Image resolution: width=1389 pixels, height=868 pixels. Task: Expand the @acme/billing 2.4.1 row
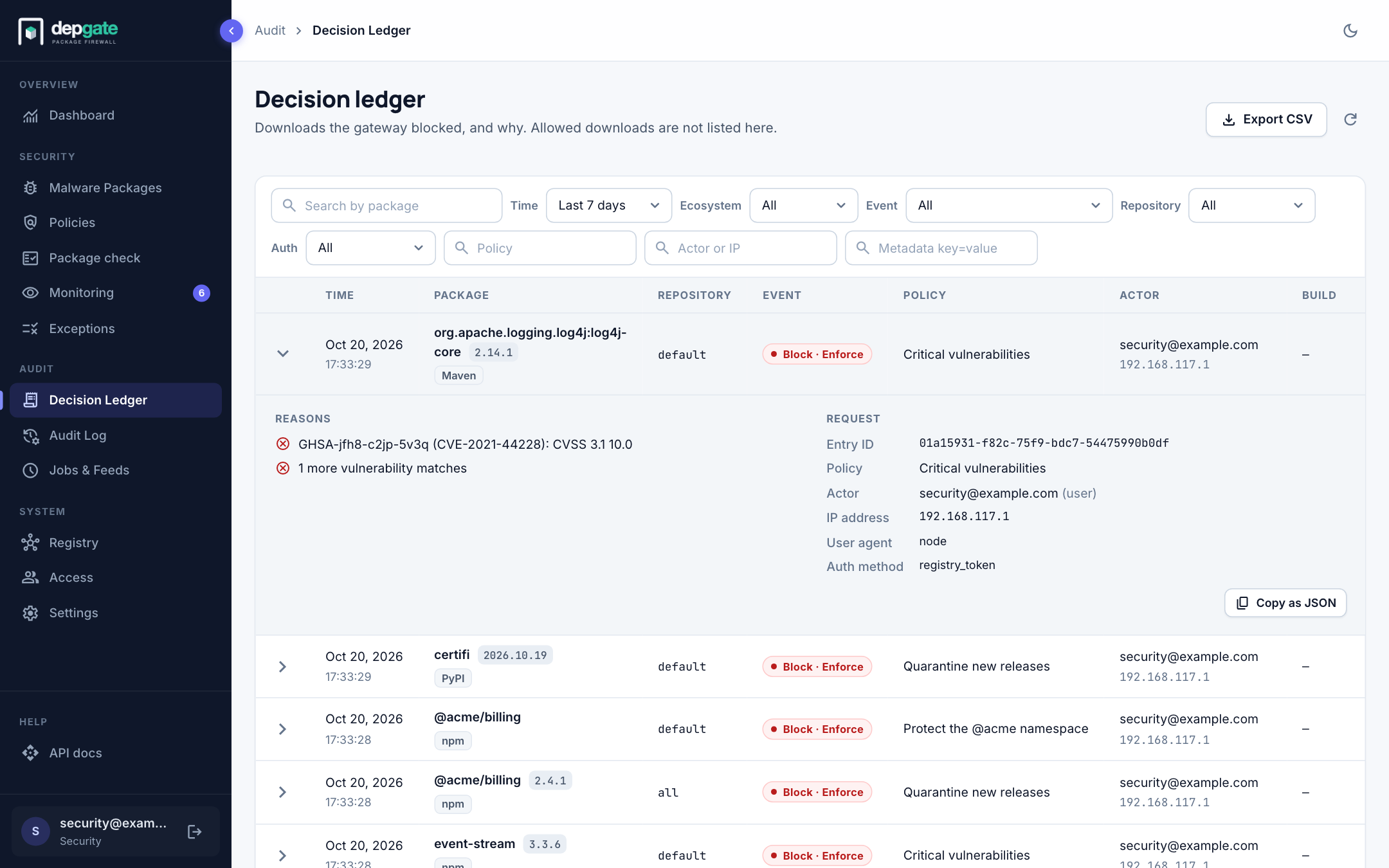pyautogui.click(x=283, y=792)
